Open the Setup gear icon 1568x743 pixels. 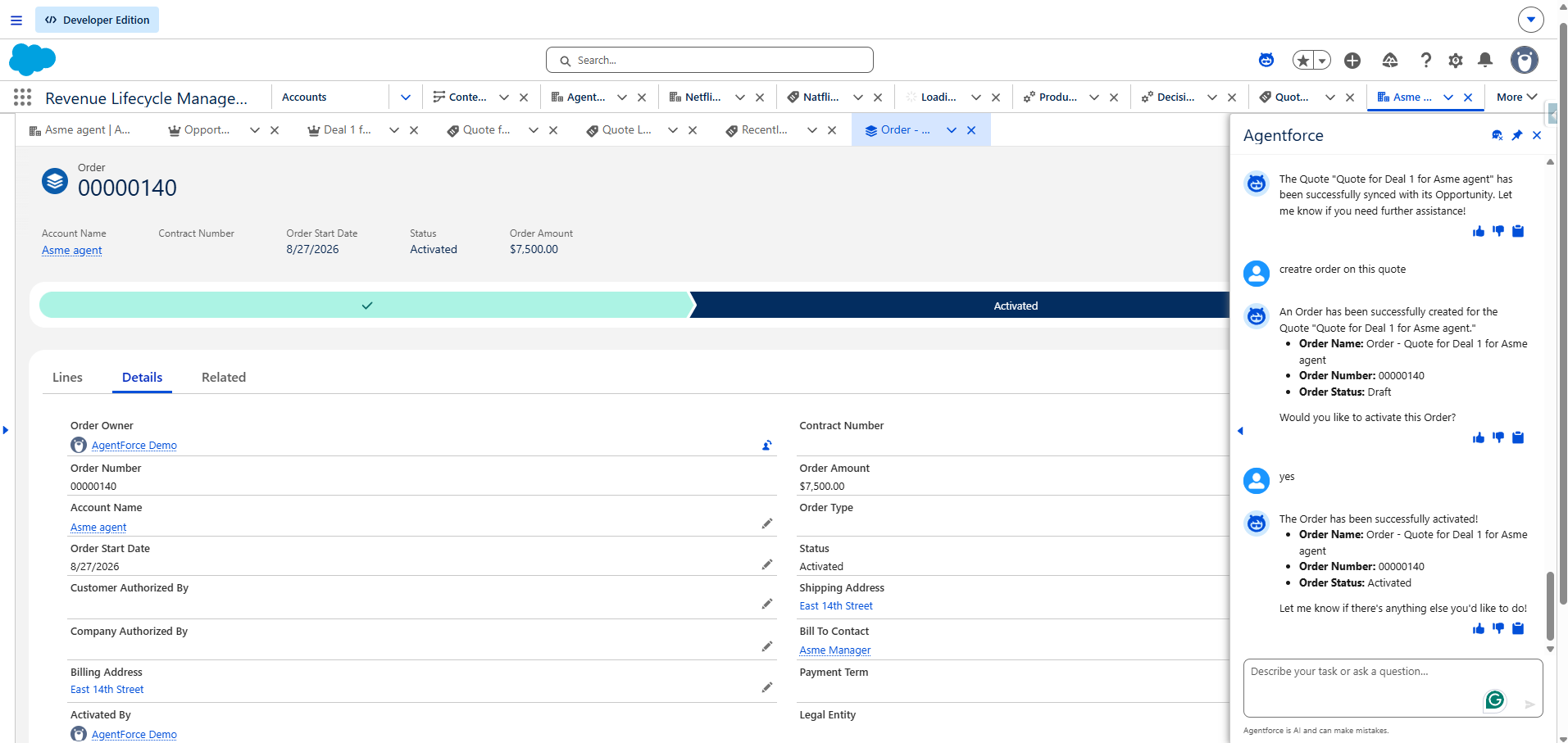pos(1456,60)
